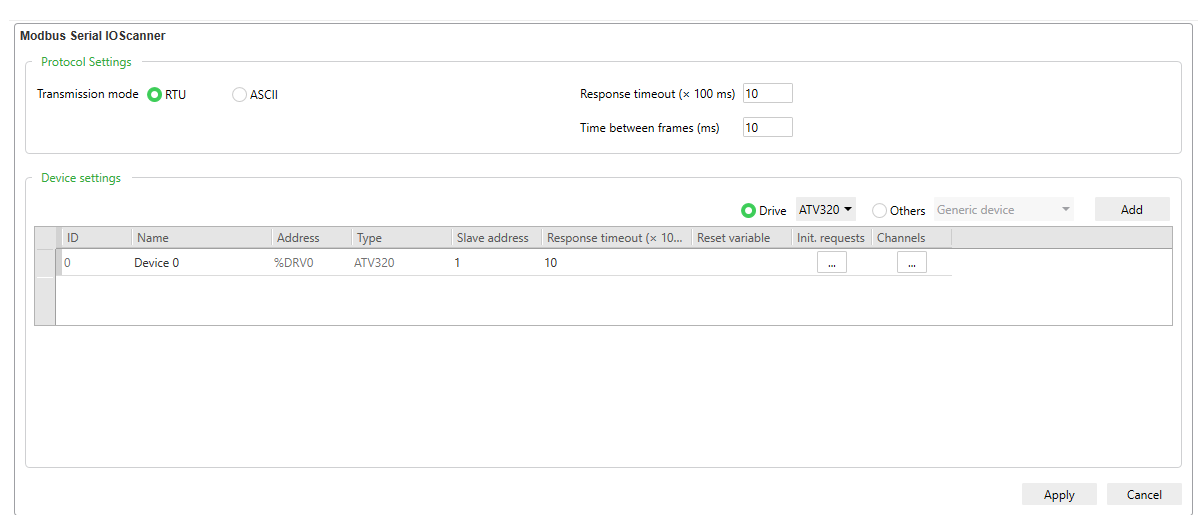The width and height of the screenshot is (1198, 515).
Task: Click the Slave address column header
Action: [497, 238]
